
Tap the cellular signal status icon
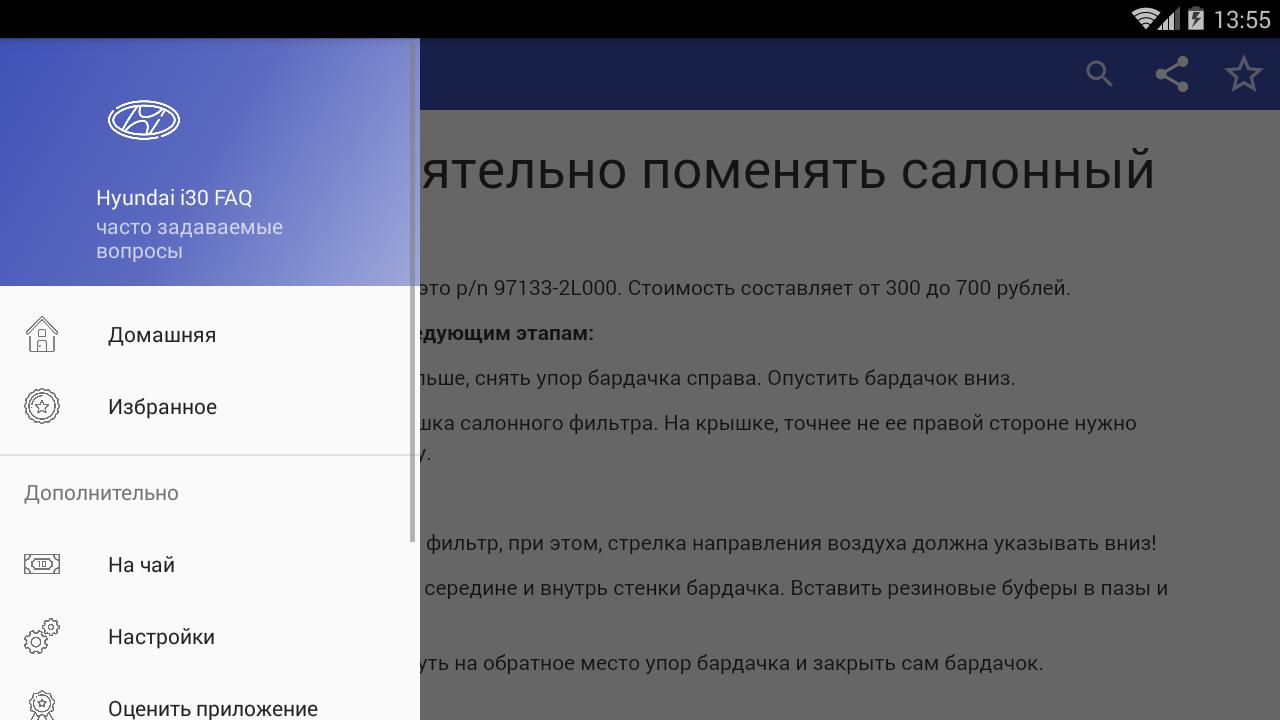coord(1168,18)
